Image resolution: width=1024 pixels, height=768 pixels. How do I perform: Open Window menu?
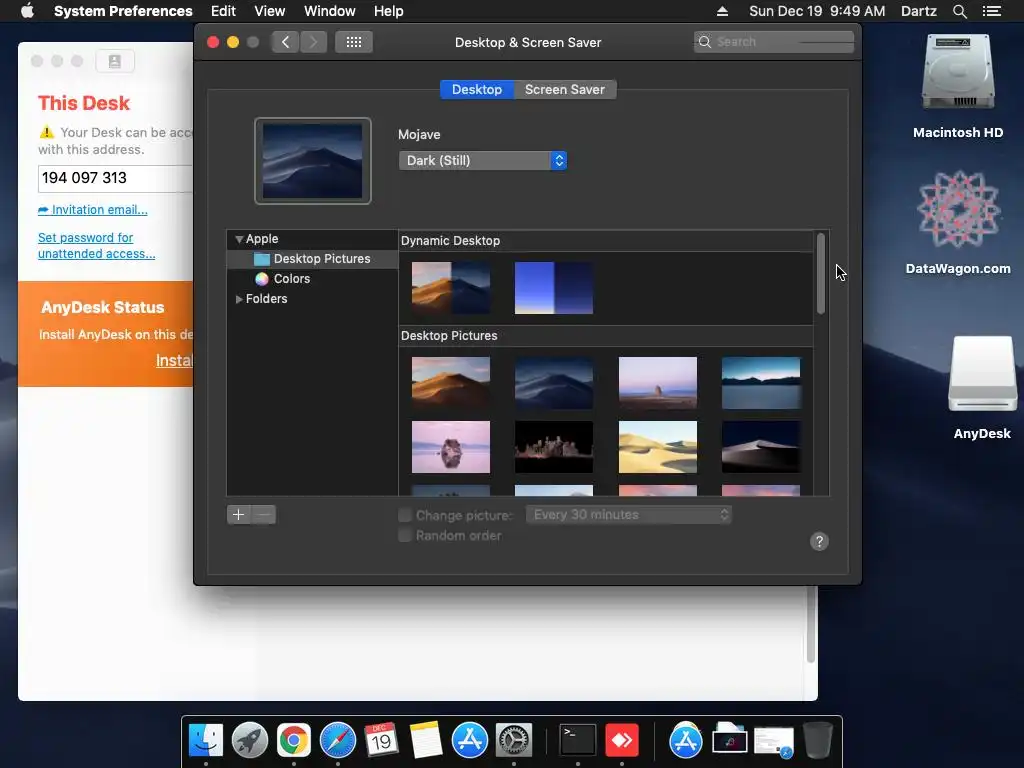coord(330,11)
